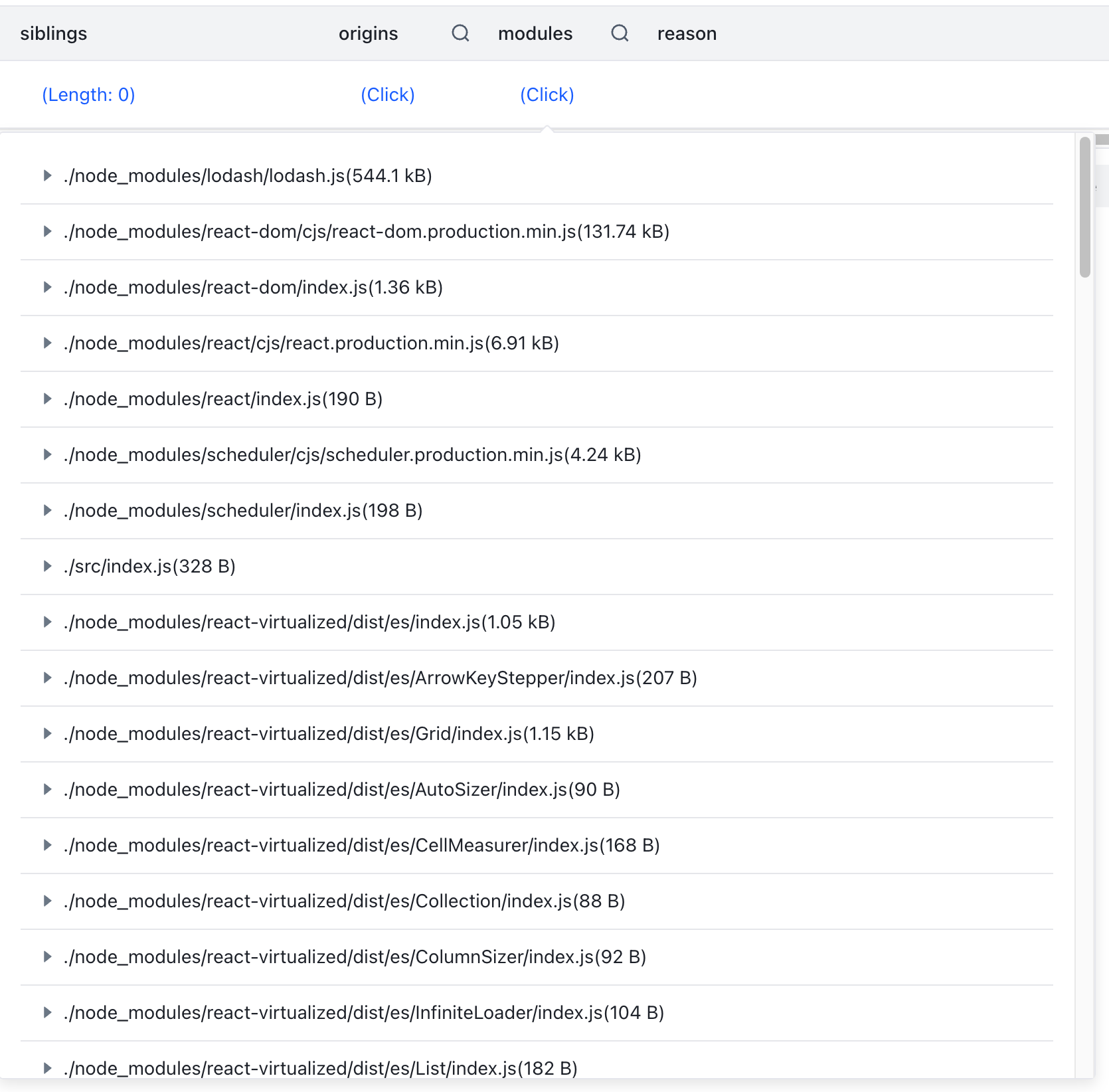Select text ./node_modules/react-dom/index.js(1.36 kB)
The height and width of the screenshot is (1092, 1109).
(253, 287)
